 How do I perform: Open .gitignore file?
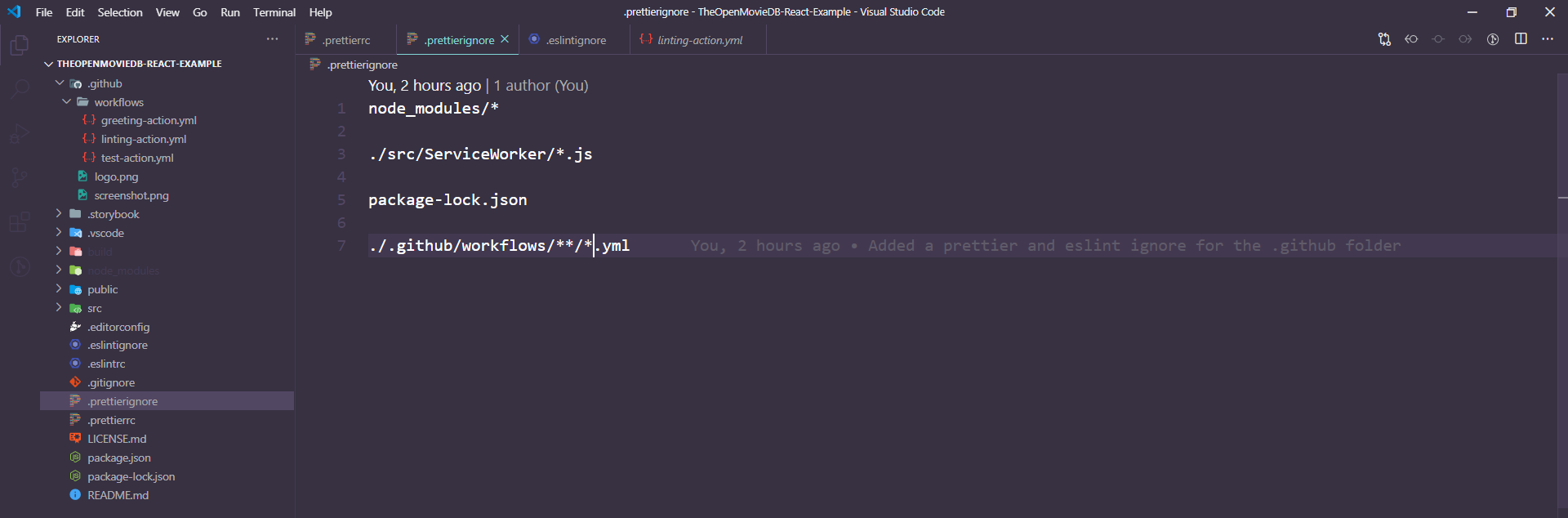[167, 382]
